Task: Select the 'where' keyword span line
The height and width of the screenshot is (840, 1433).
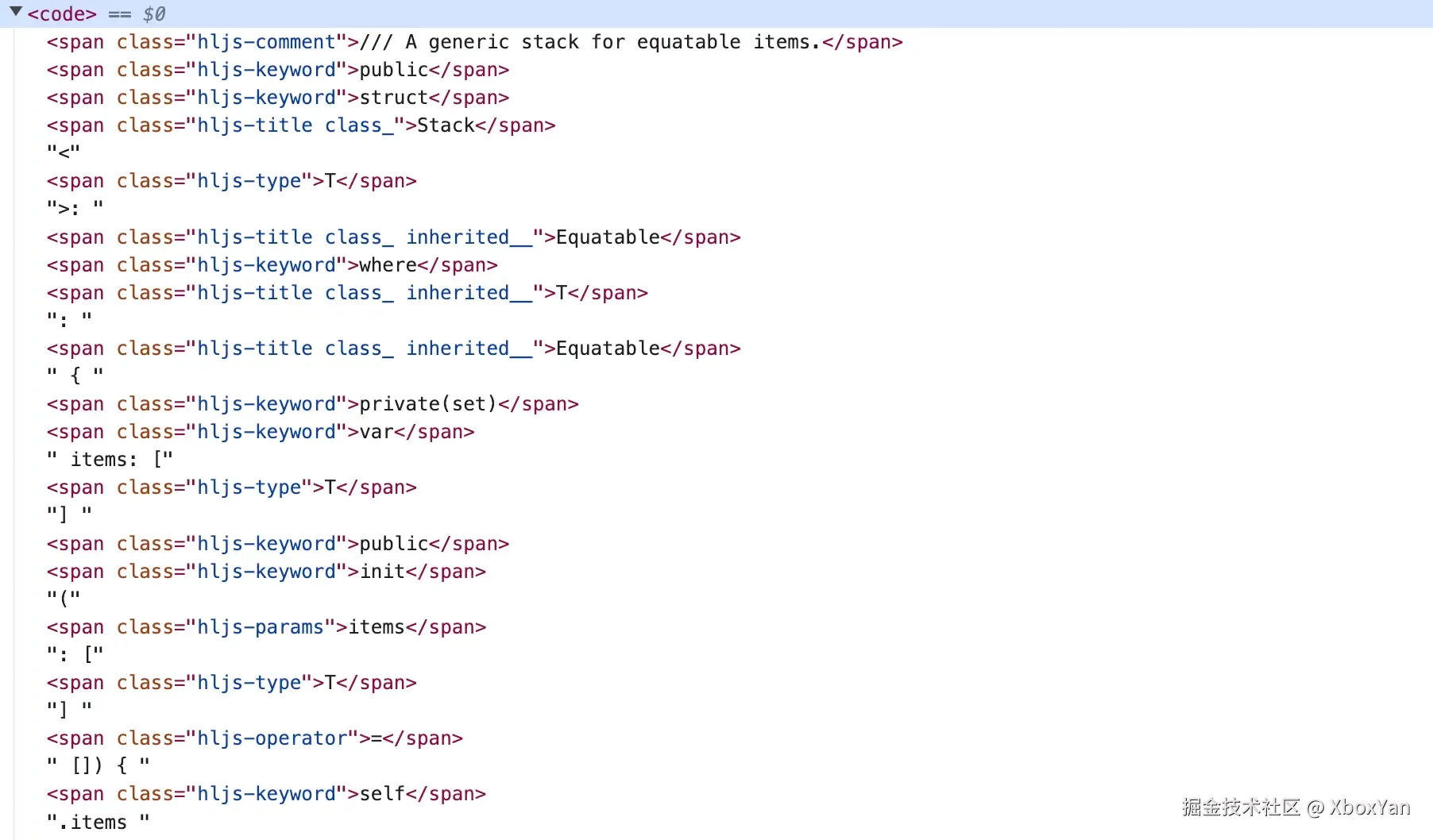Action: click(272, 265)
